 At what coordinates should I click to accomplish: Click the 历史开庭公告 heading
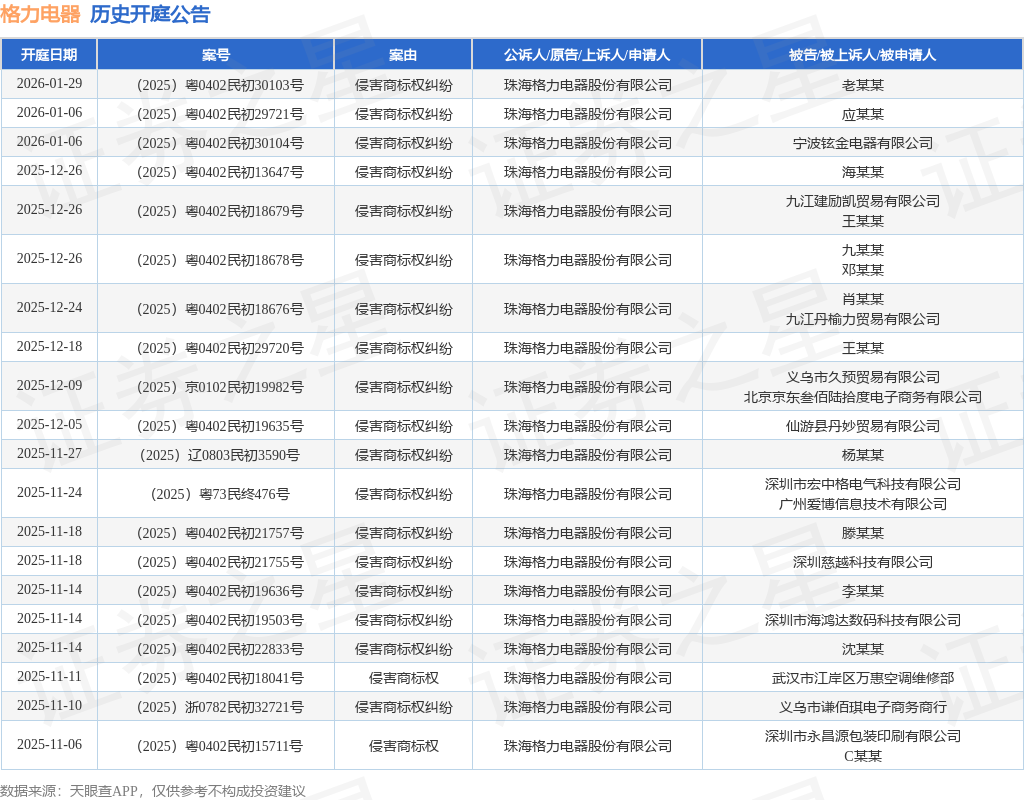[150, 14]
